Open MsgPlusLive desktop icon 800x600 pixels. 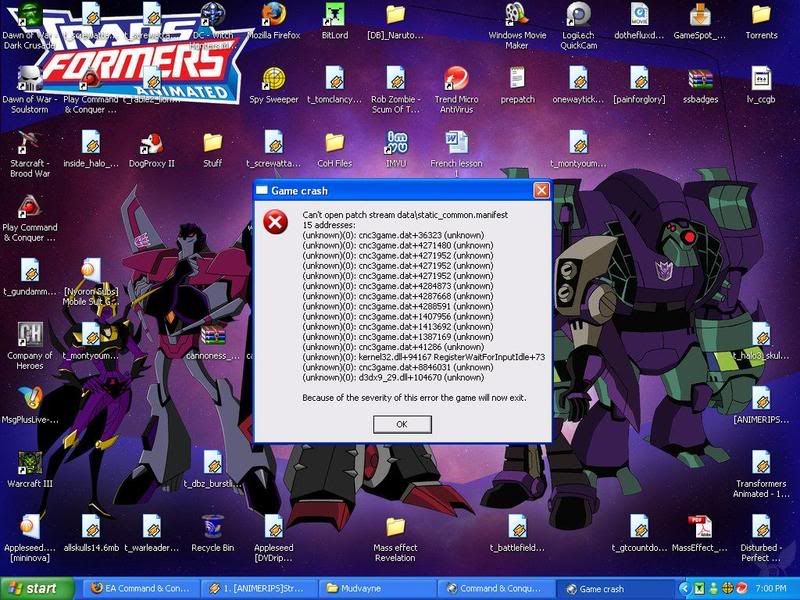tap(30, 399)
